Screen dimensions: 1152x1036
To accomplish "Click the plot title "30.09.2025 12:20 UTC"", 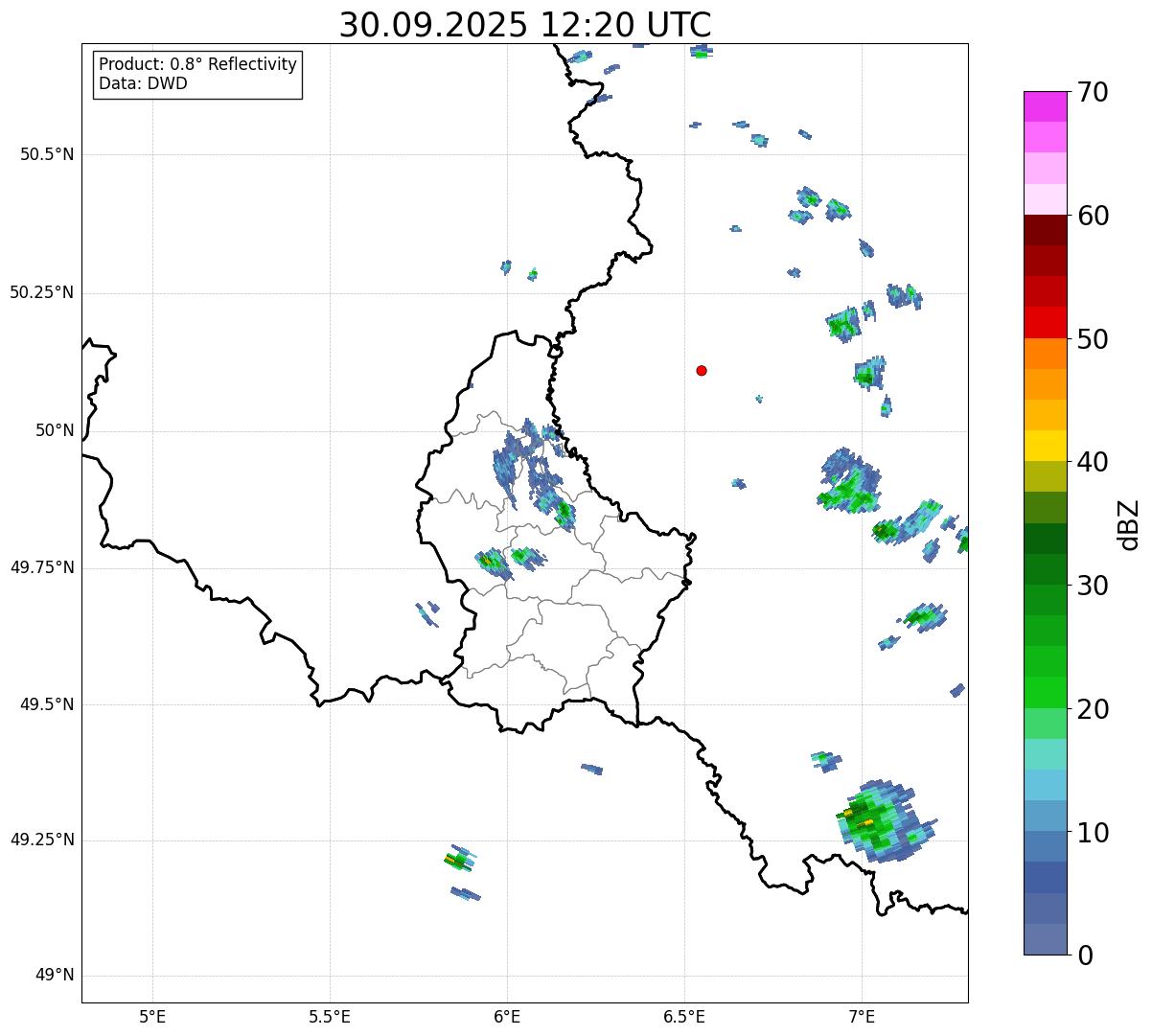I will pyautogui.click(x=524, y=25).
